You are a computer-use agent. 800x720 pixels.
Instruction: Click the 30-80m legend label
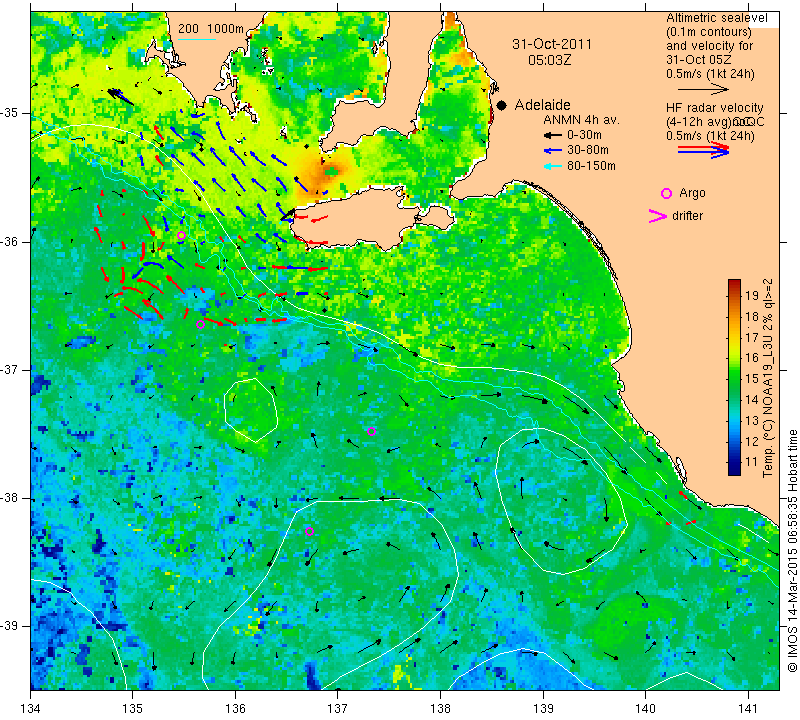coord(588,151)
